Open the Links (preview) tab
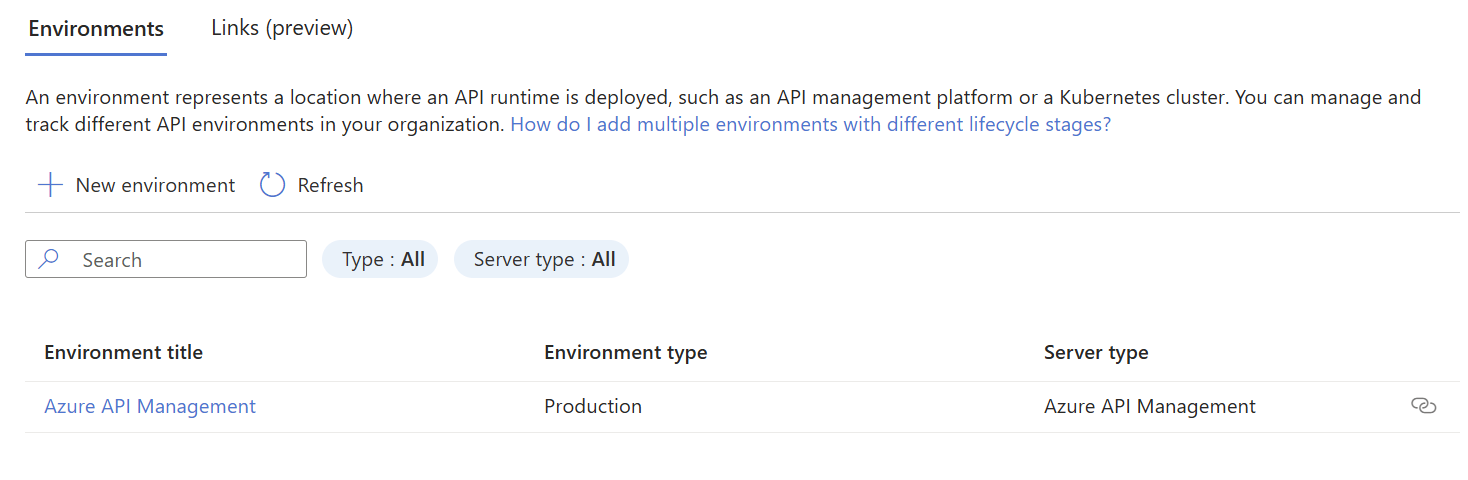1468x480 pixels. (282, 28)
